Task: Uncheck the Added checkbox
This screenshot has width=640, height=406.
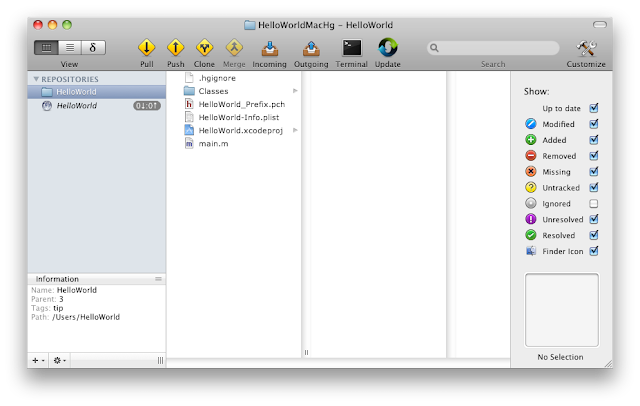Action: coord(594,140)
